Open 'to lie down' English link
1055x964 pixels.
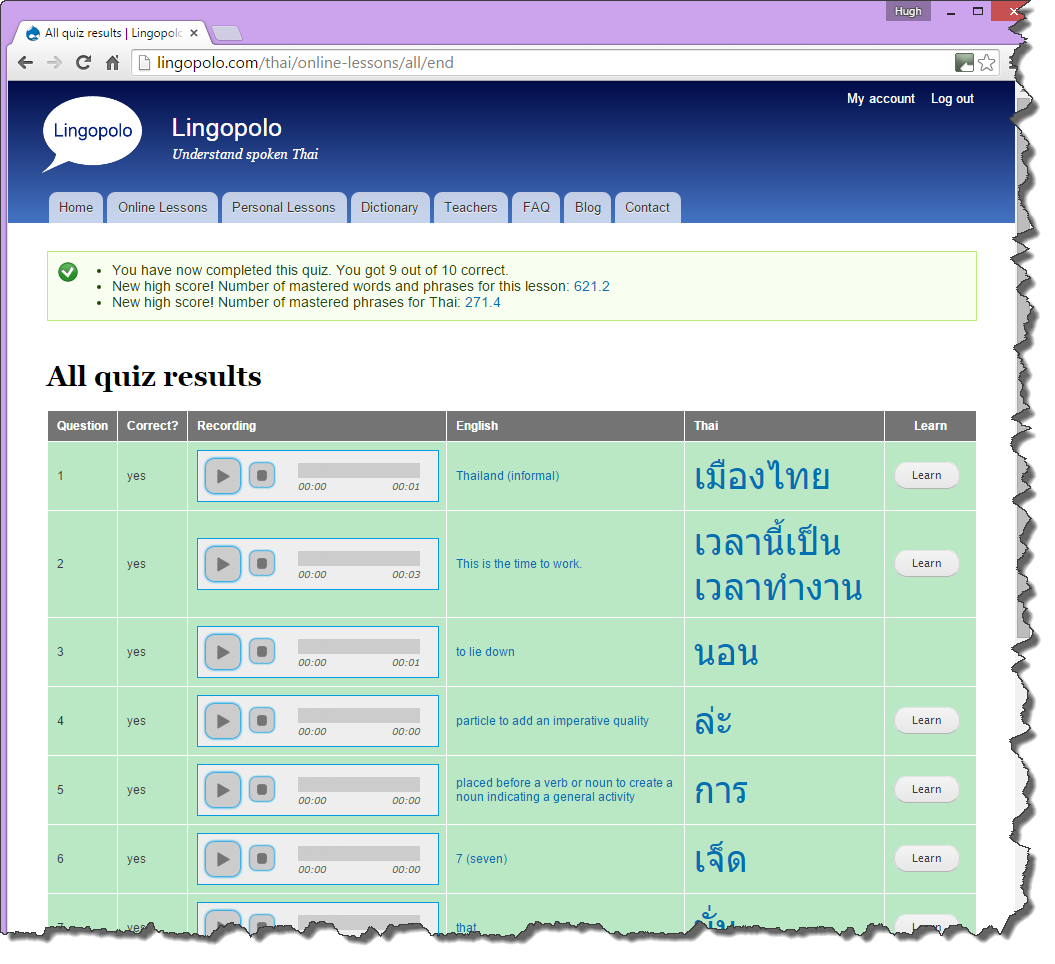485,652
